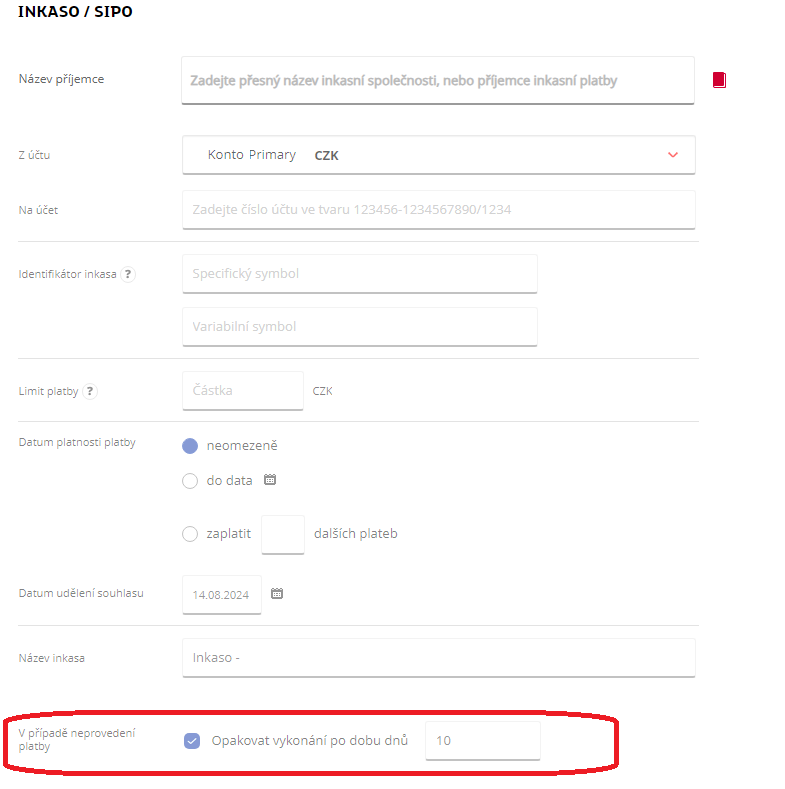This screenshot has height=789, width=785.
Task: Click the repeat days field showing 10
Action: 482,741
